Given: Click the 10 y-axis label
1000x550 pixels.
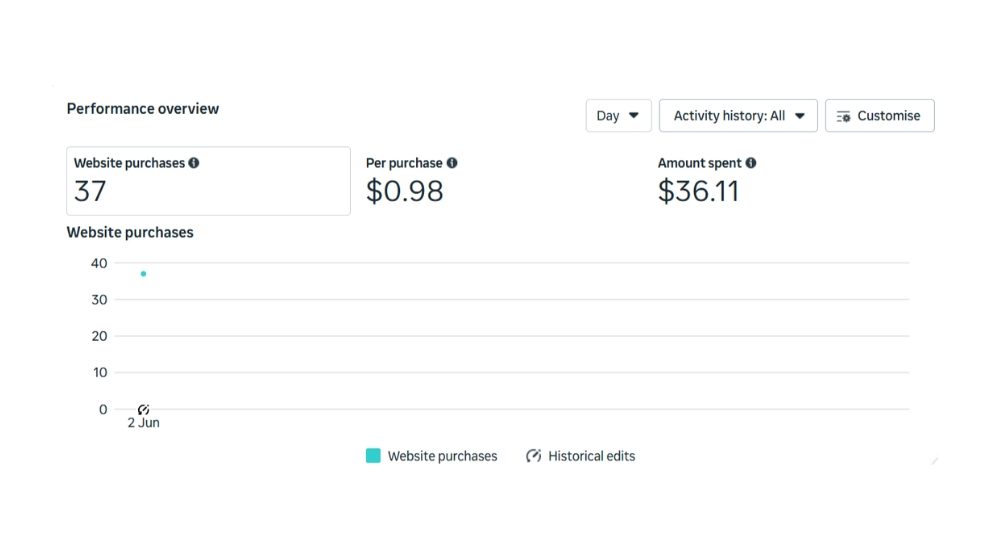Looking at the screenshot, I should click(100, 372).
